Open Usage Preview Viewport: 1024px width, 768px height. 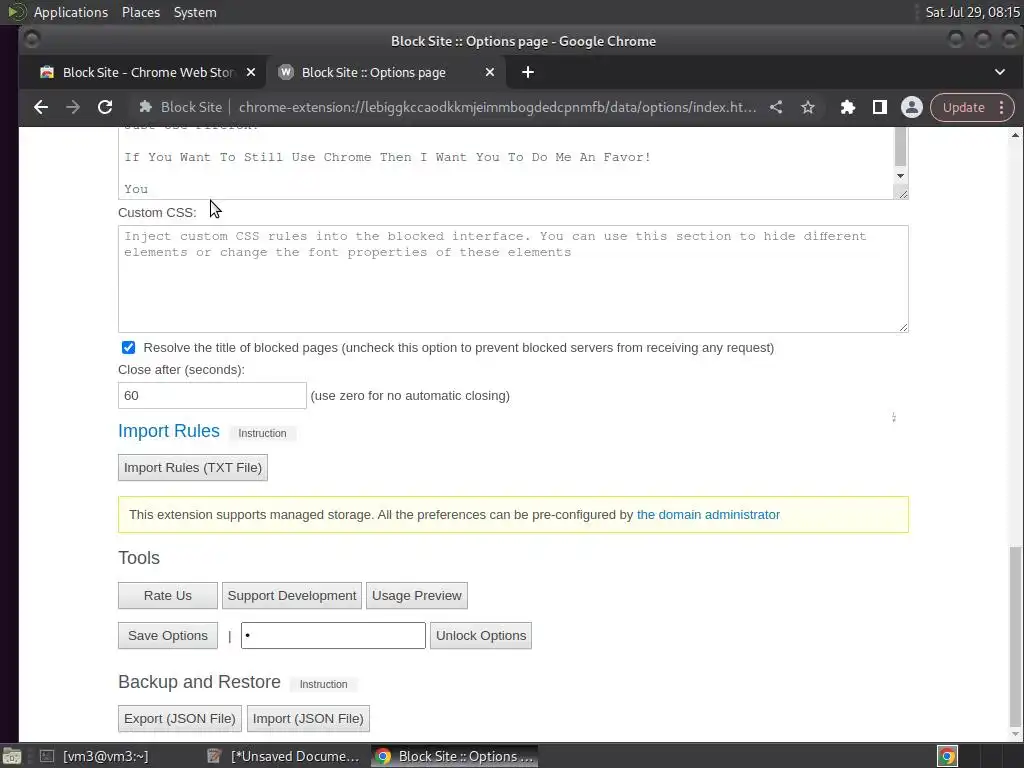[x=417, y=596]
